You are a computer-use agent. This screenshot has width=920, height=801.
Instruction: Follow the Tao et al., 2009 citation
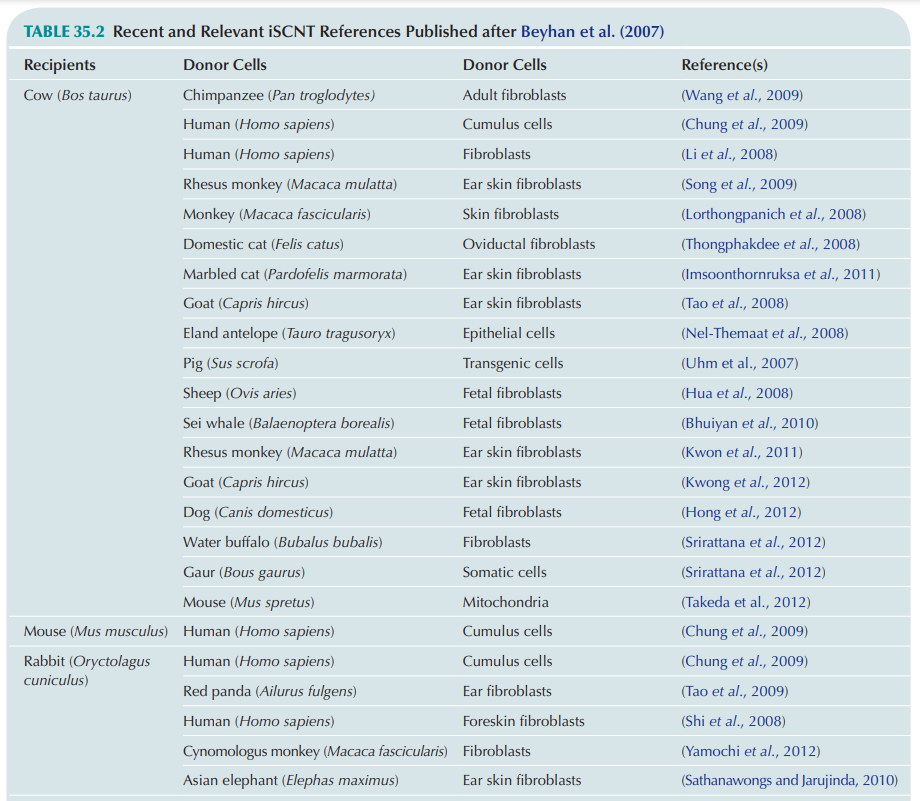[x=735, y=691]
